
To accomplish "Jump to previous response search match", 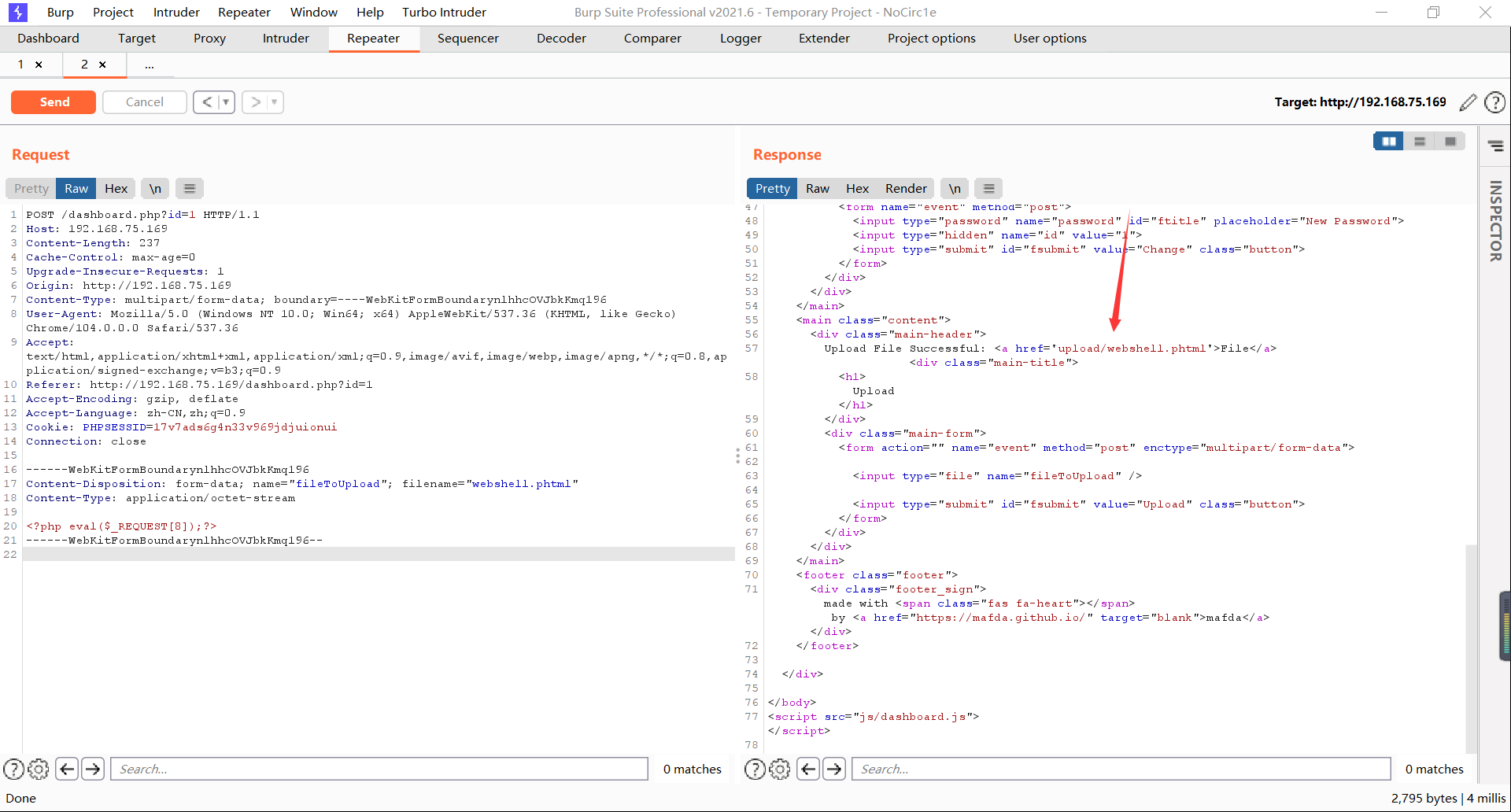I will [x=808, y=769].
